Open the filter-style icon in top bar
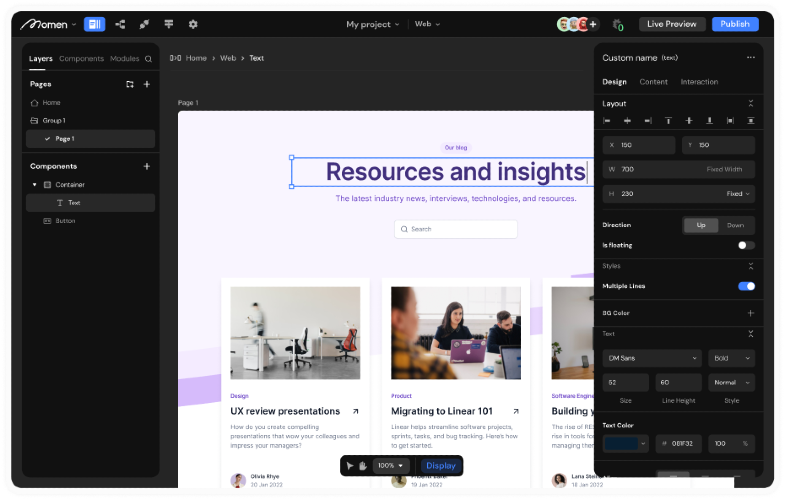This screenshot has height=500, width=785. tap(169, 24)
